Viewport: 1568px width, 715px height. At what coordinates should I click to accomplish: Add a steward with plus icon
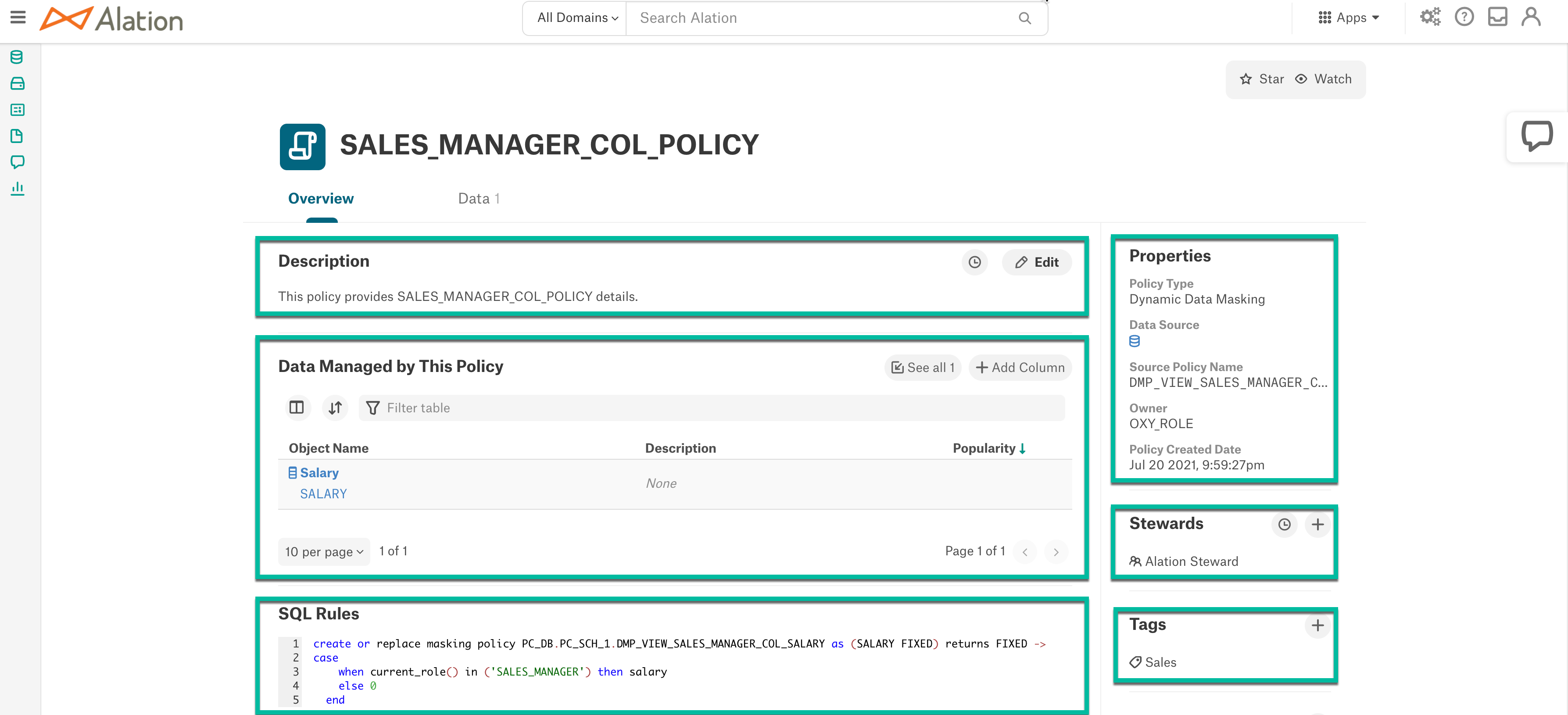point(1317,525)
